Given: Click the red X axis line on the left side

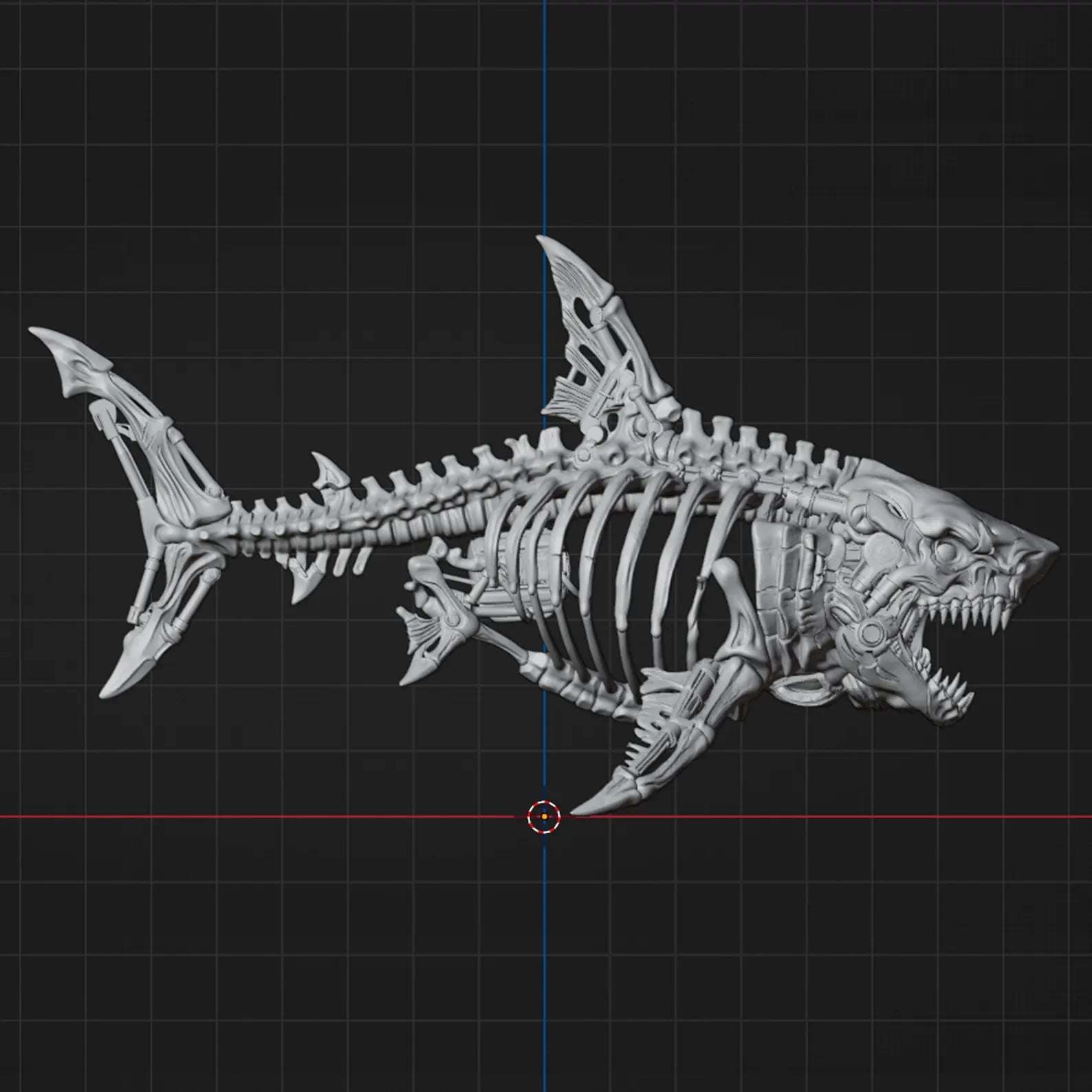Looking at the screenshot, I should 261,817.
